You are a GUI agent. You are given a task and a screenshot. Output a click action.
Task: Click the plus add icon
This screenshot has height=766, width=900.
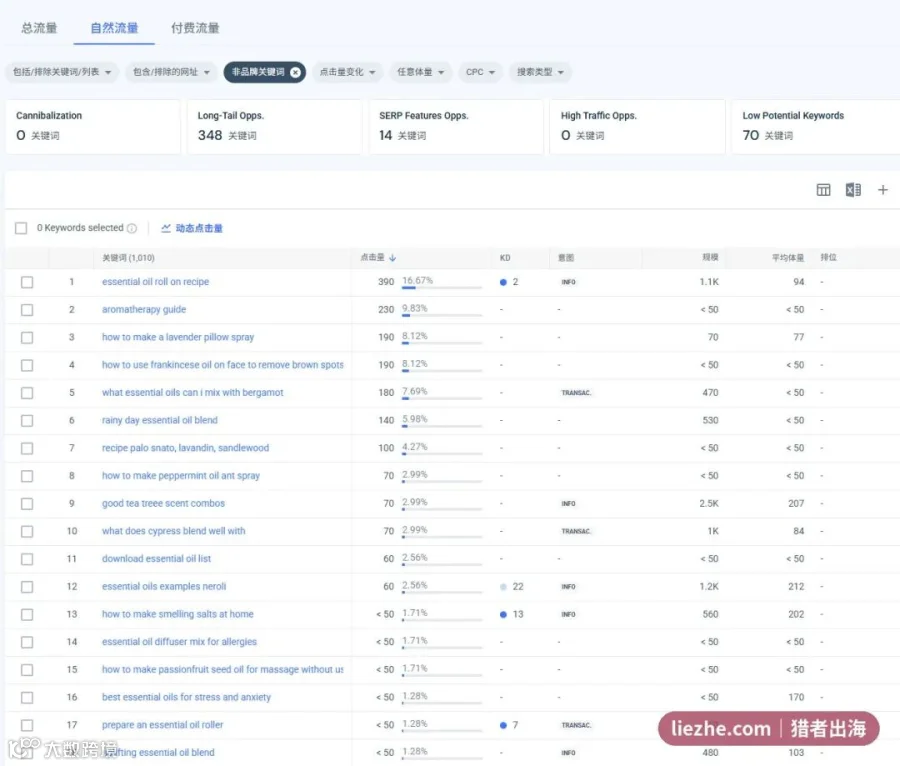[x=883, y=190]
